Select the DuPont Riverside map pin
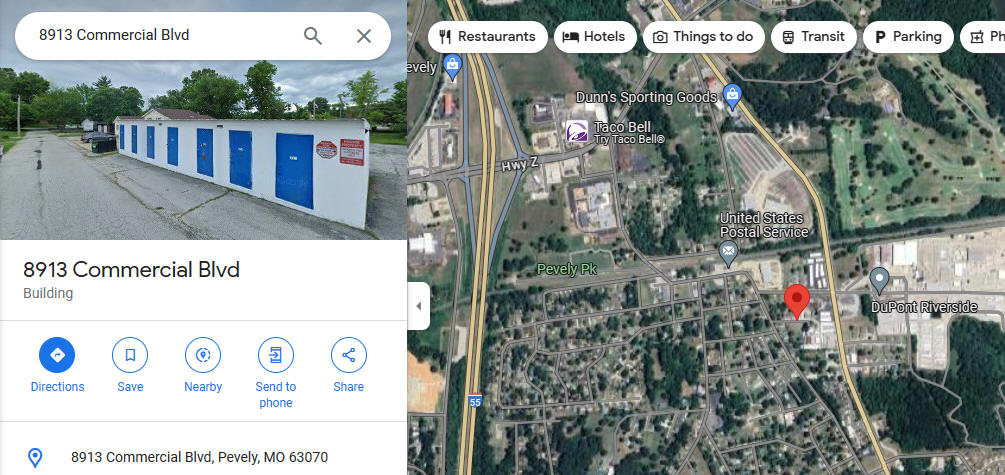Screen dimensions: 1005x475 click(x=879, y=281)
